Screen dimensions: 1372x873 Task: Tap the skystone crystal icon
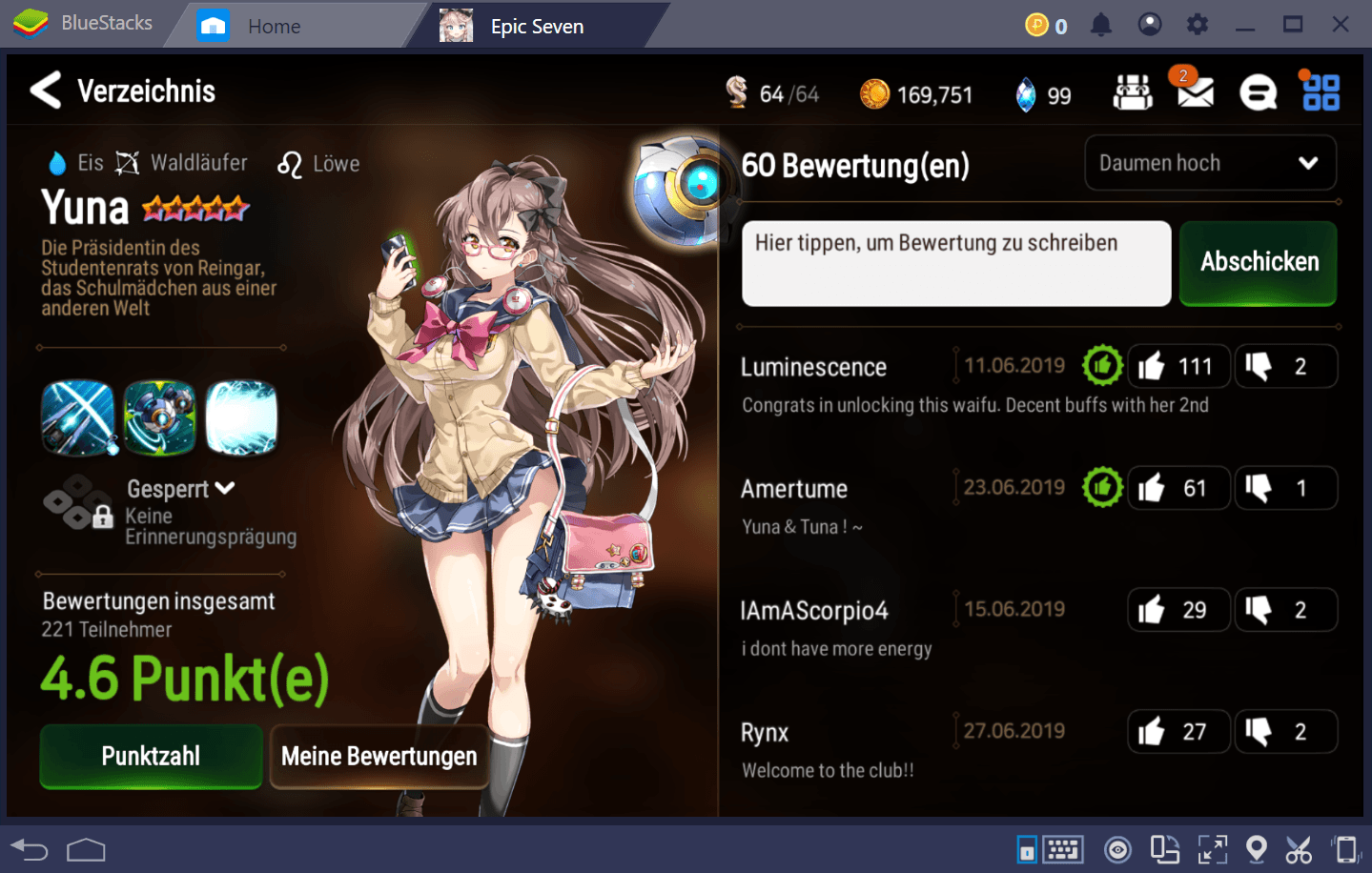1025,94
